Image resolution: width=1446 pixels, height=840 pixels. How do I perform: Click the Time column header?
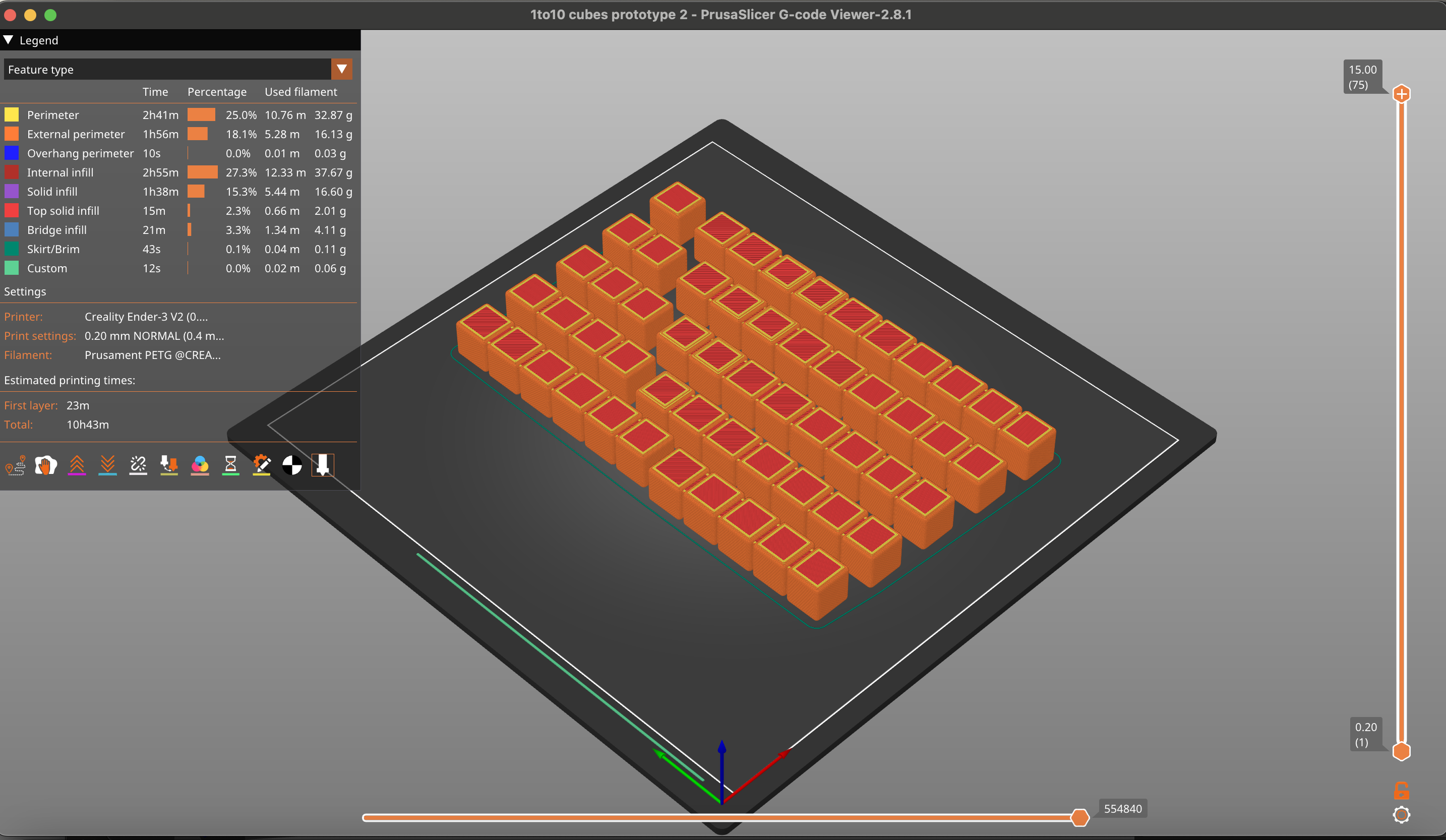click(x=155, y=92)
